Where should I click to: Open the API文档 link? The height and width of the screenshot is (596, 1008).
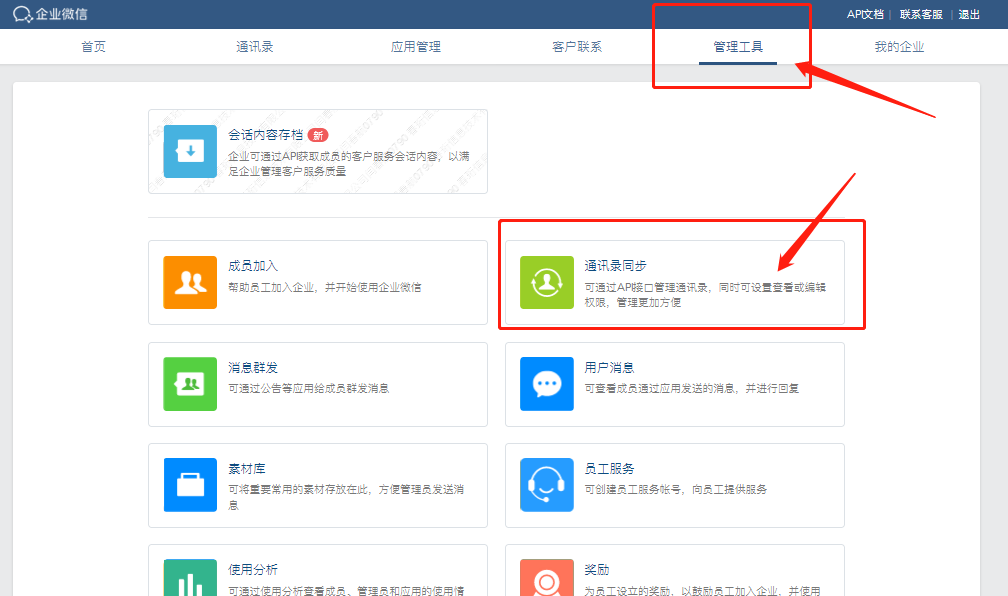(x=865, y=14)
